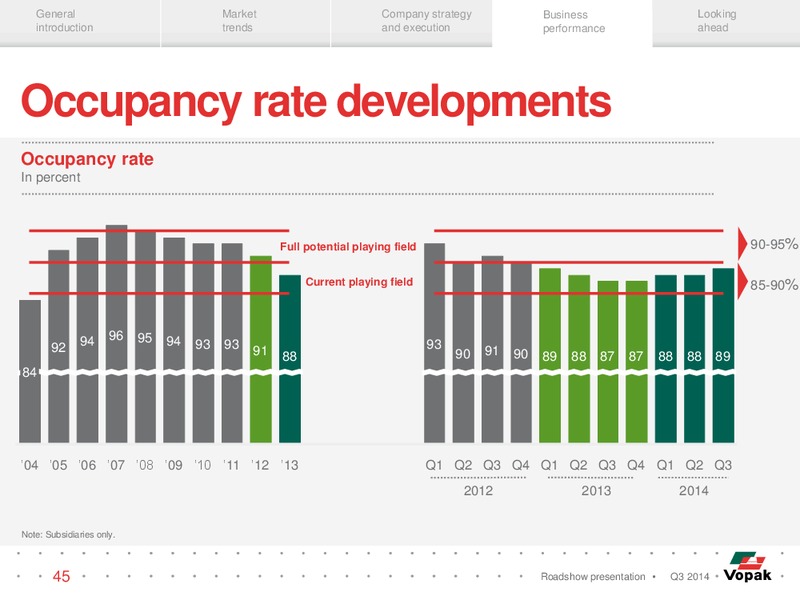Select the 2013 Q2 light green bar
Screen dimensions: 800x600
click(579, 359)
